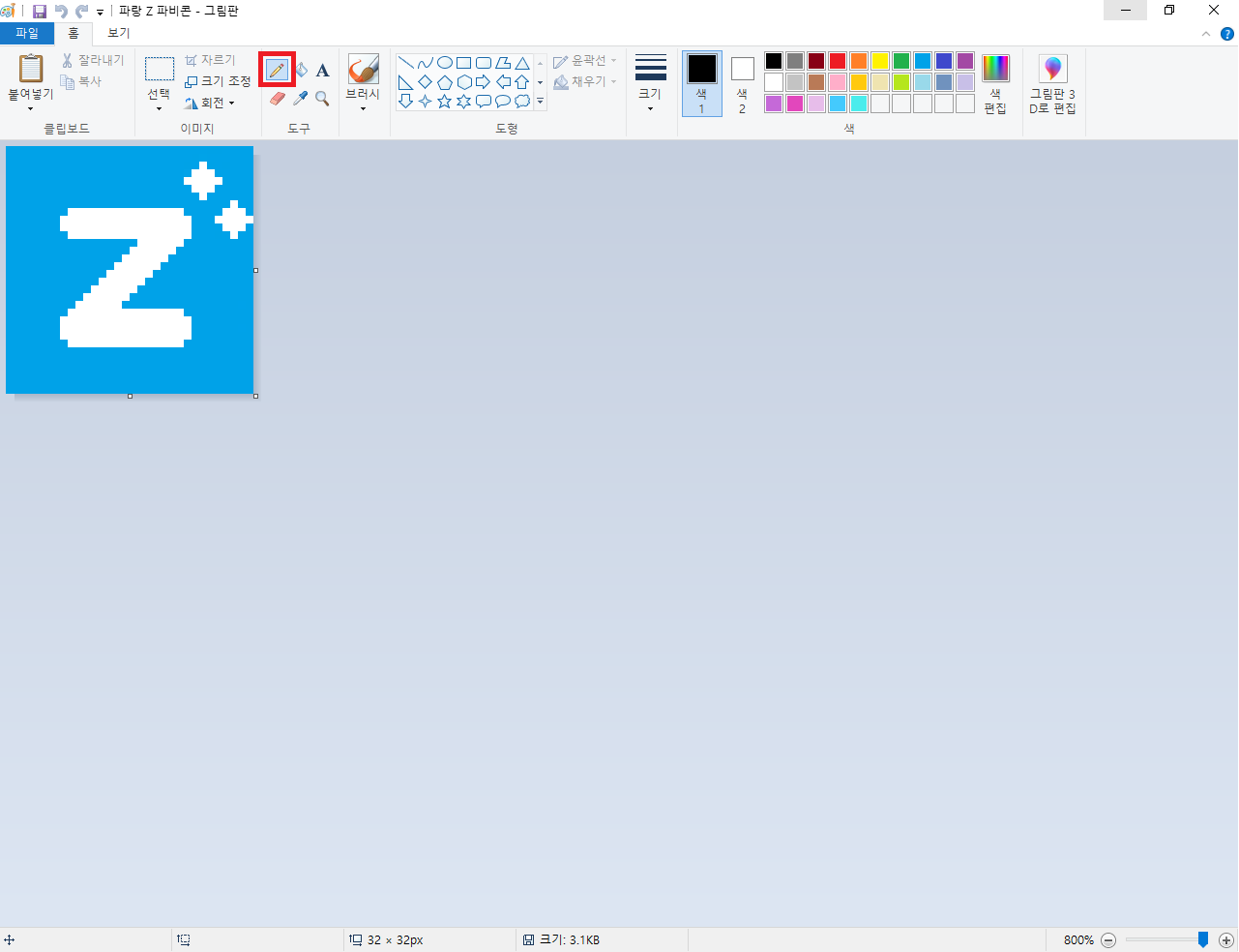Save via the quick access disk icon

pos(40,12)
